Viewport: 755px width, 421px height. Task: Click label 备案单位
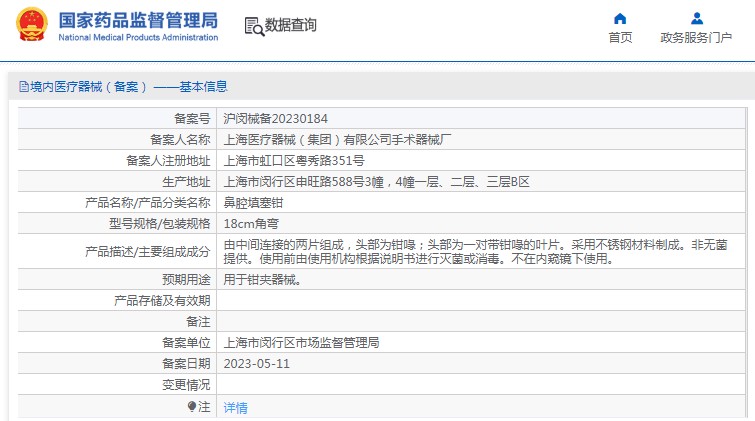coord(186,343)
